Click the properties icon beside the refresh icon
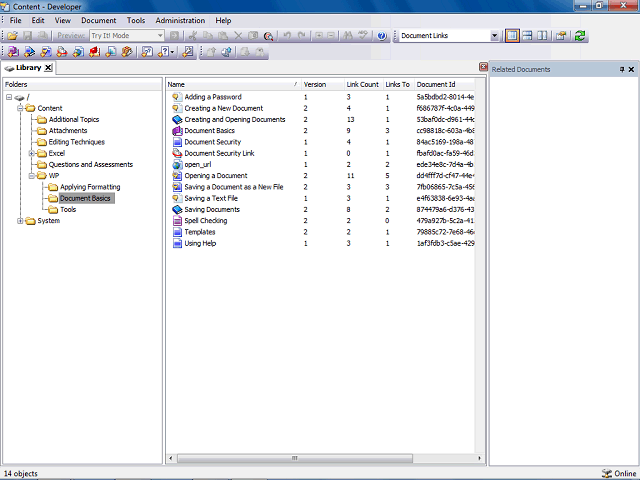Image resolution: width=640 pixels, height=480 pixels. [561, 36]
